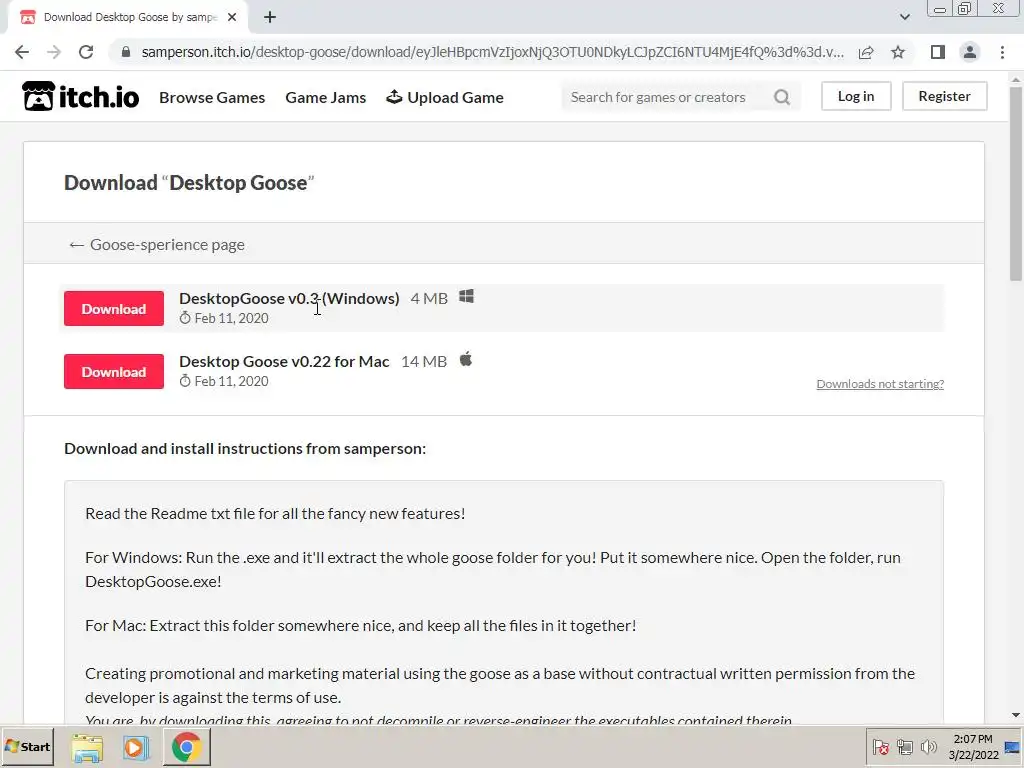The width and height of the screenshot is (1024, 768).
Task: Open volume control tray icon
Action: [928, 747]
